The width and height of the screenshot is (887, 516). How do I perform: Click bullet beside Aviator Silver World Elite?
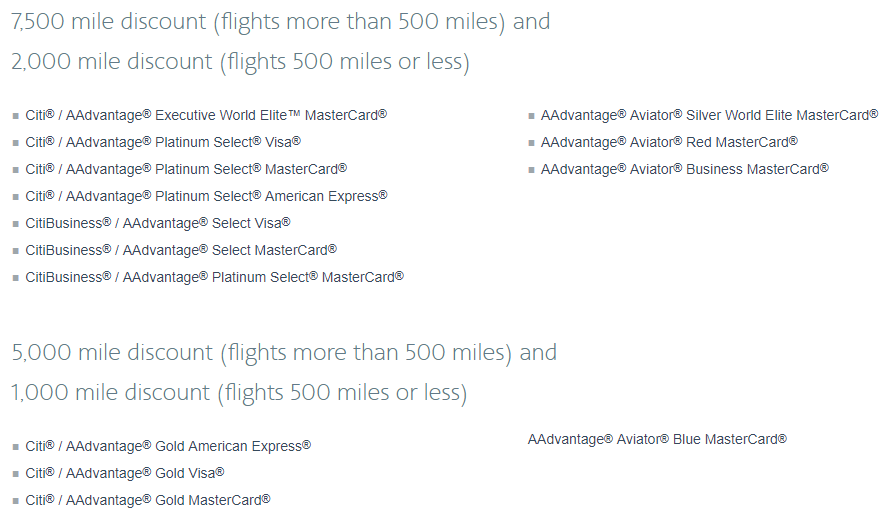(x=531, y=117)
